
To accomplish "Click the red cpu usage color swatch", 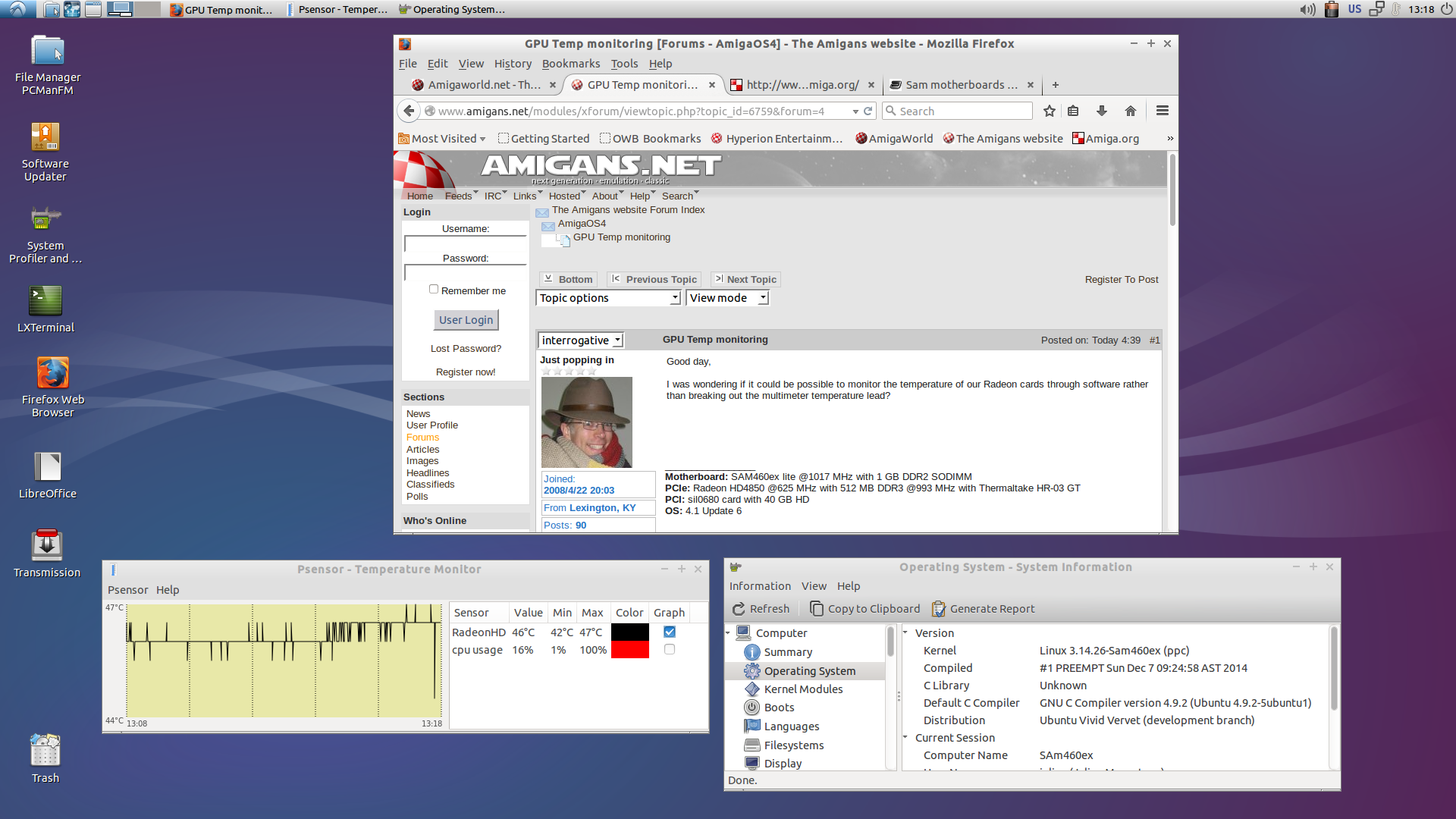I will pos(629,650).
